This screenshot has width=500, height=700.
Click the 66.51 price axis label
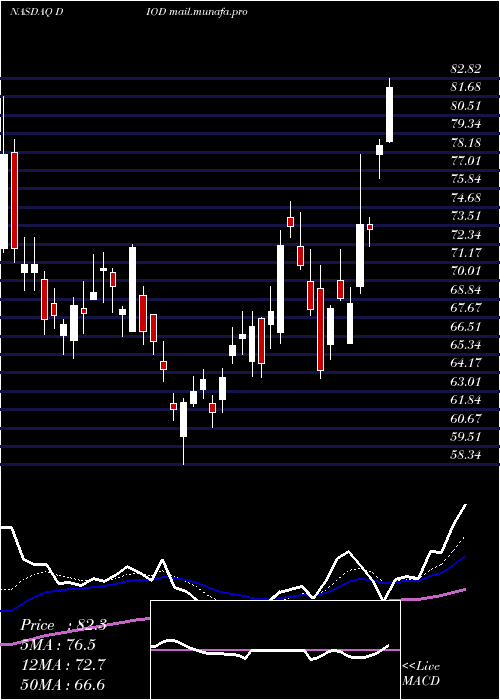coord(466,327)
